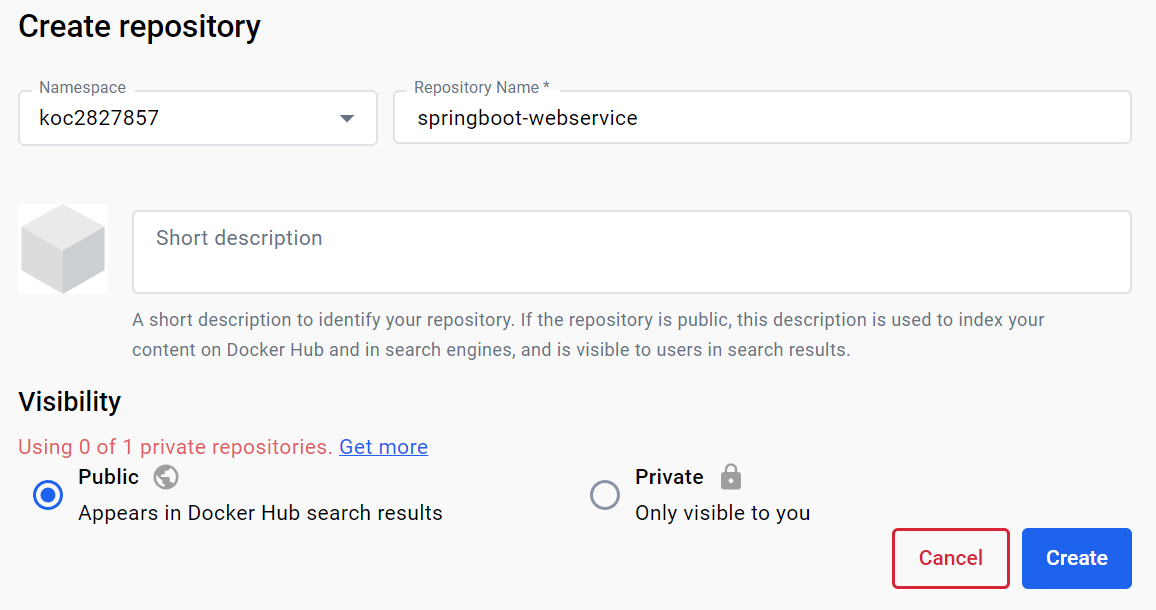Click the blue Create button
The height and width of the screenshot is (610, 1156).
1076,558
